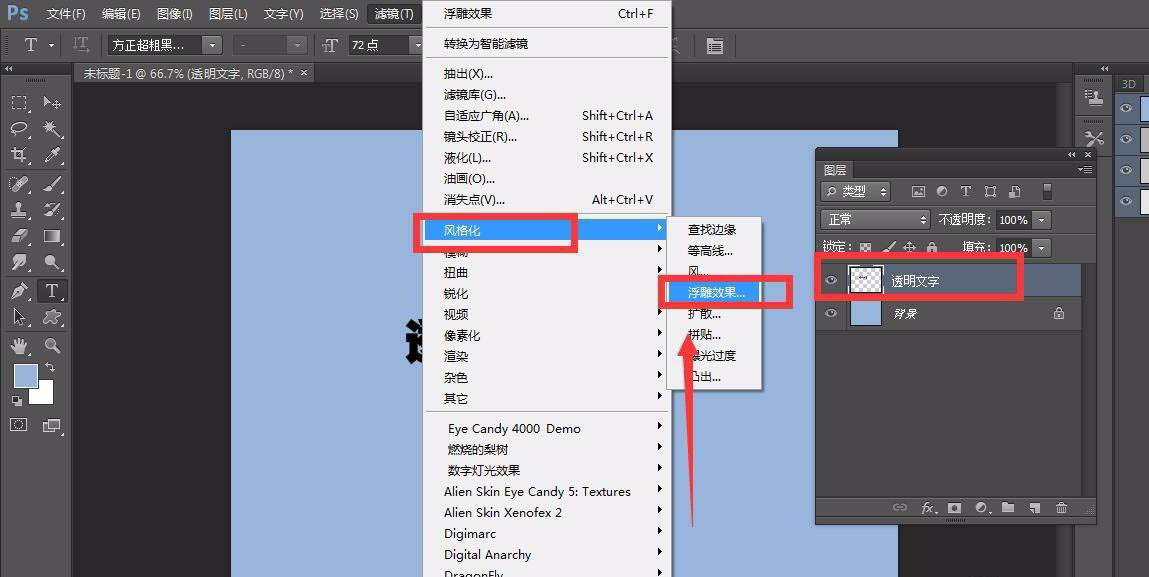Swap foreground and background colors
1149x577 pixels.
(x=50, y=367)
